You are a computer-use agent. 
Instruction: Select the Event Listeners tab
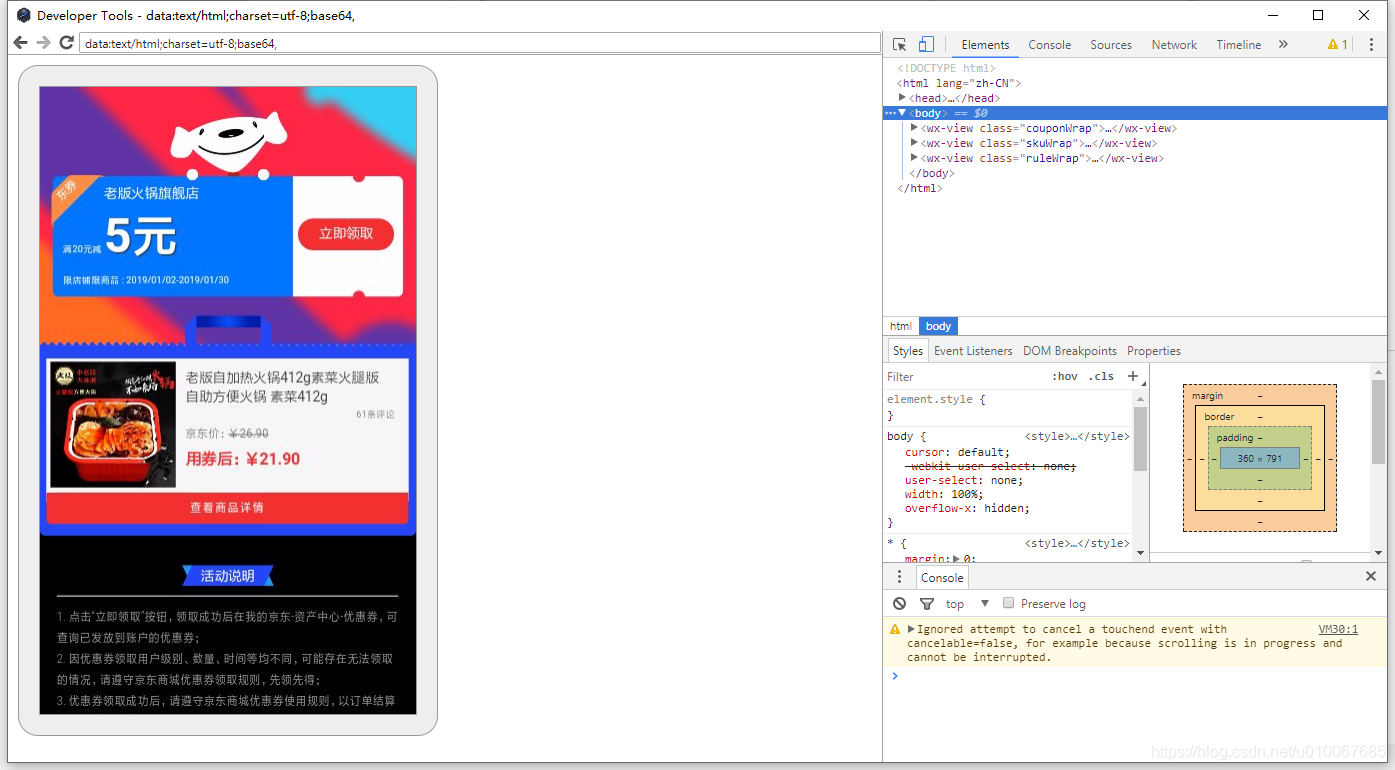pyautogui.click(x=973, y=351)
